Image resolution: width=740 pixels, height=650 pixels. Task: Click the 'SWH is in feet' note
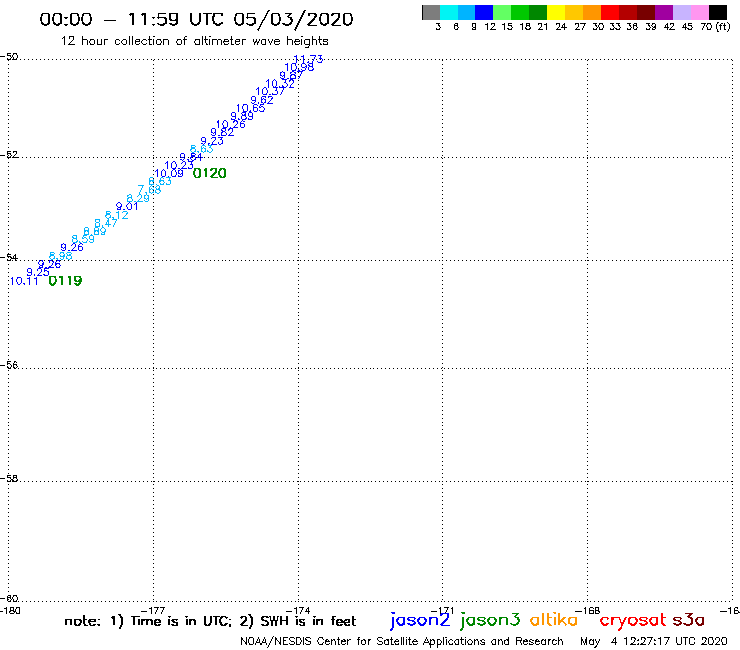pyautogui.click(x=308, y=621)
